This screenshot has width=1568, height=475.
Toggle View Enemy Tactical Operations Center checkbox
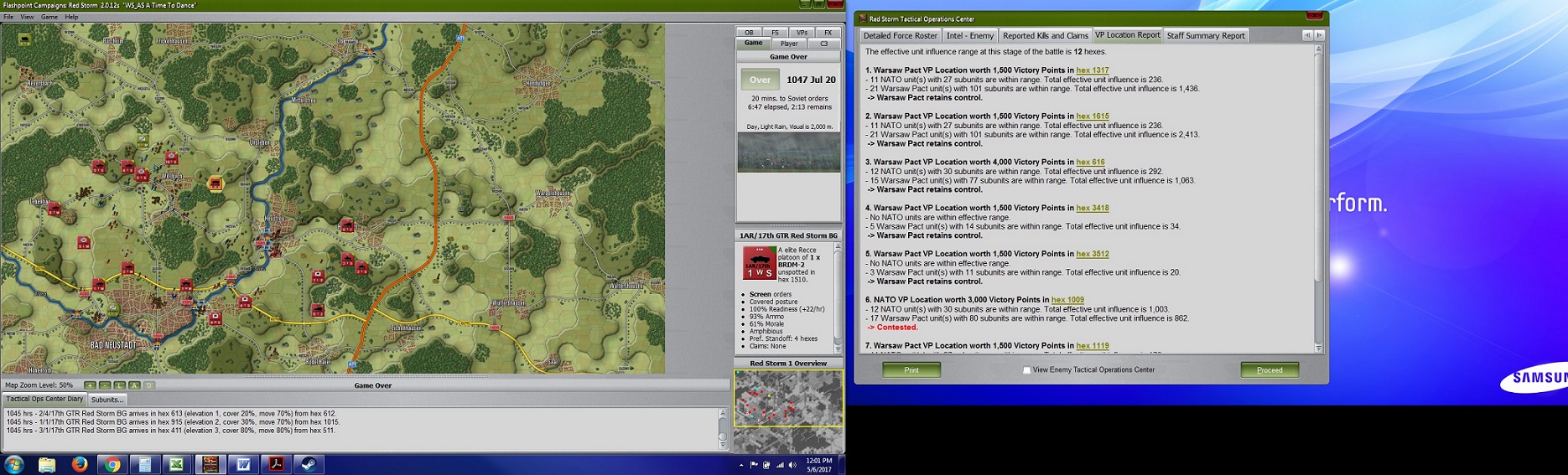click(x=1026, y=369)
